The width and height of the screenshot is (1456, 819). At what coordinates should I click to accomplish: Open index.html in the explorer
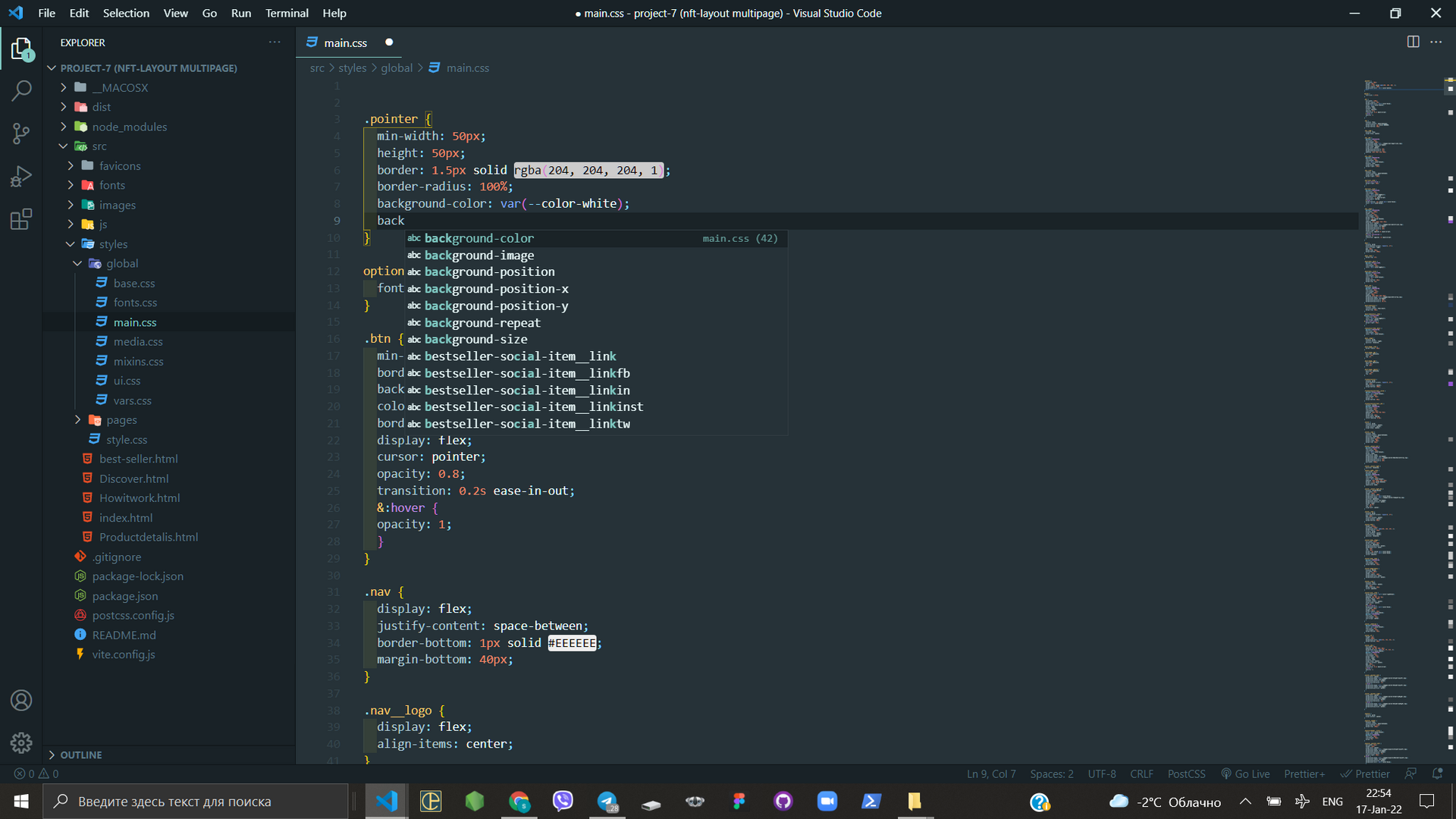pyautogui.click(x=126, y=517)
